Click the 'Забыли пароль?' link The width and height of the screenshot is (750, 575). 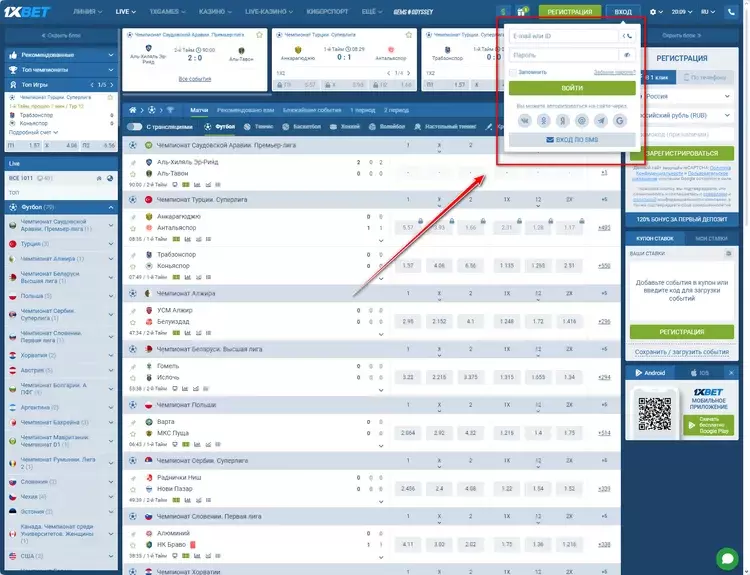click(x=615, y=72)
